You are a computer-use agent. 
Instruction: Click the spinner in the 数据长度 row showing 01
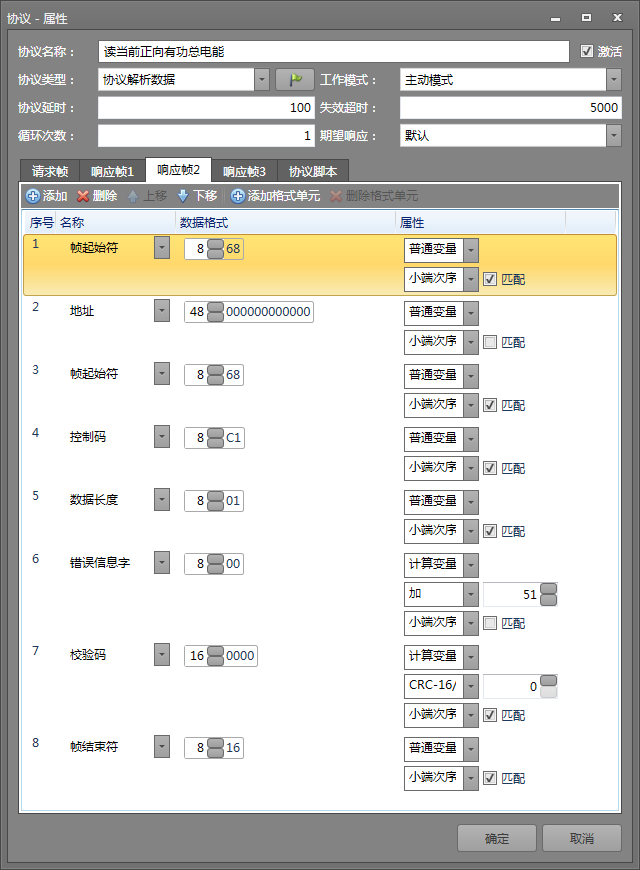(x=215, y=500)
